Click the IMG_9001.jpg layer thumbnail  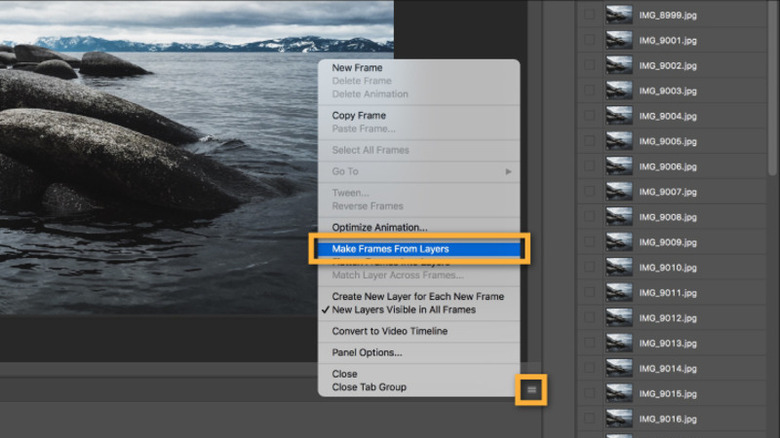[619, 40]
